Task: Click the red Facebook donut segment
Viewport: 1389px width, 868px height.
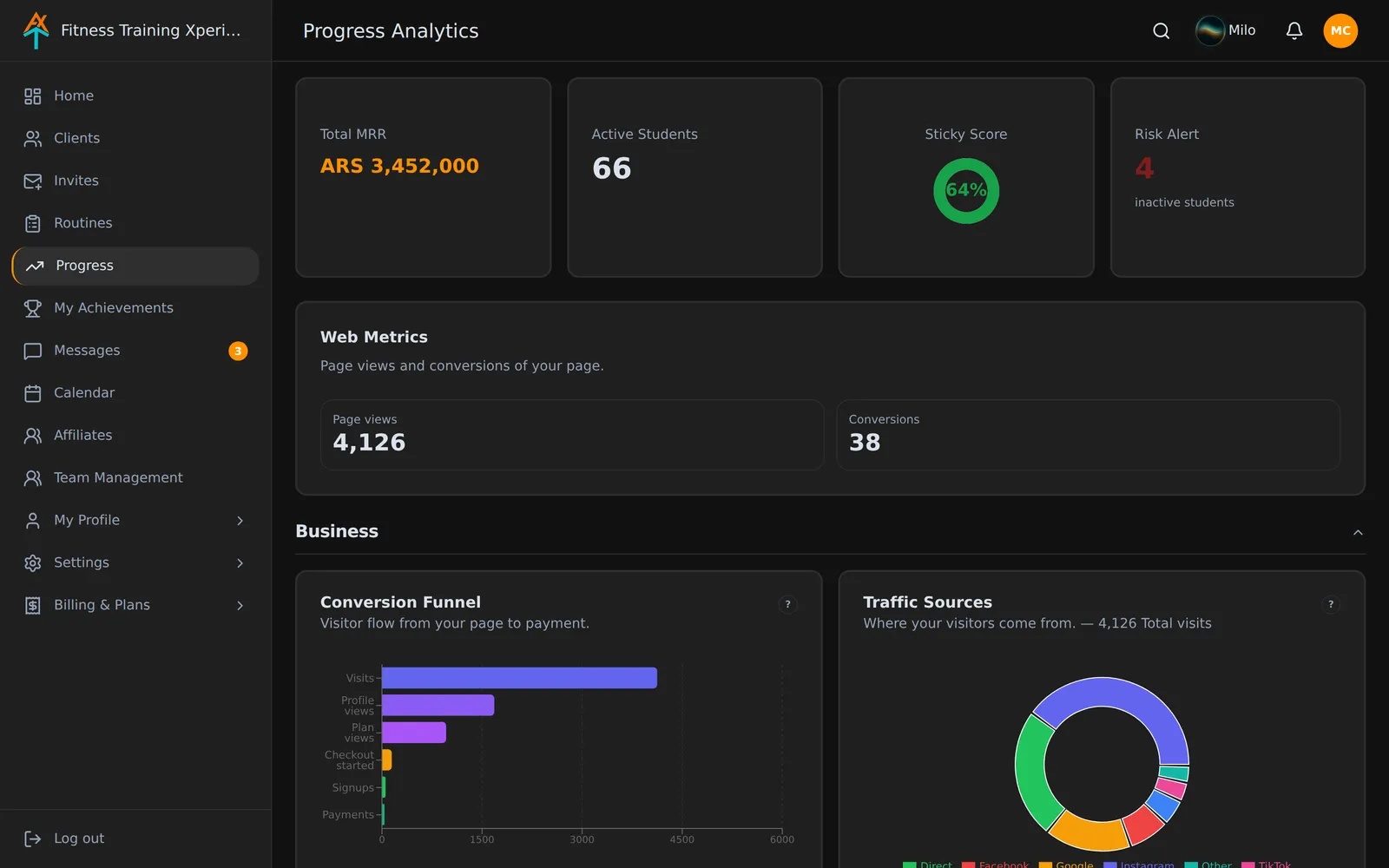Action: (1144, 825)
